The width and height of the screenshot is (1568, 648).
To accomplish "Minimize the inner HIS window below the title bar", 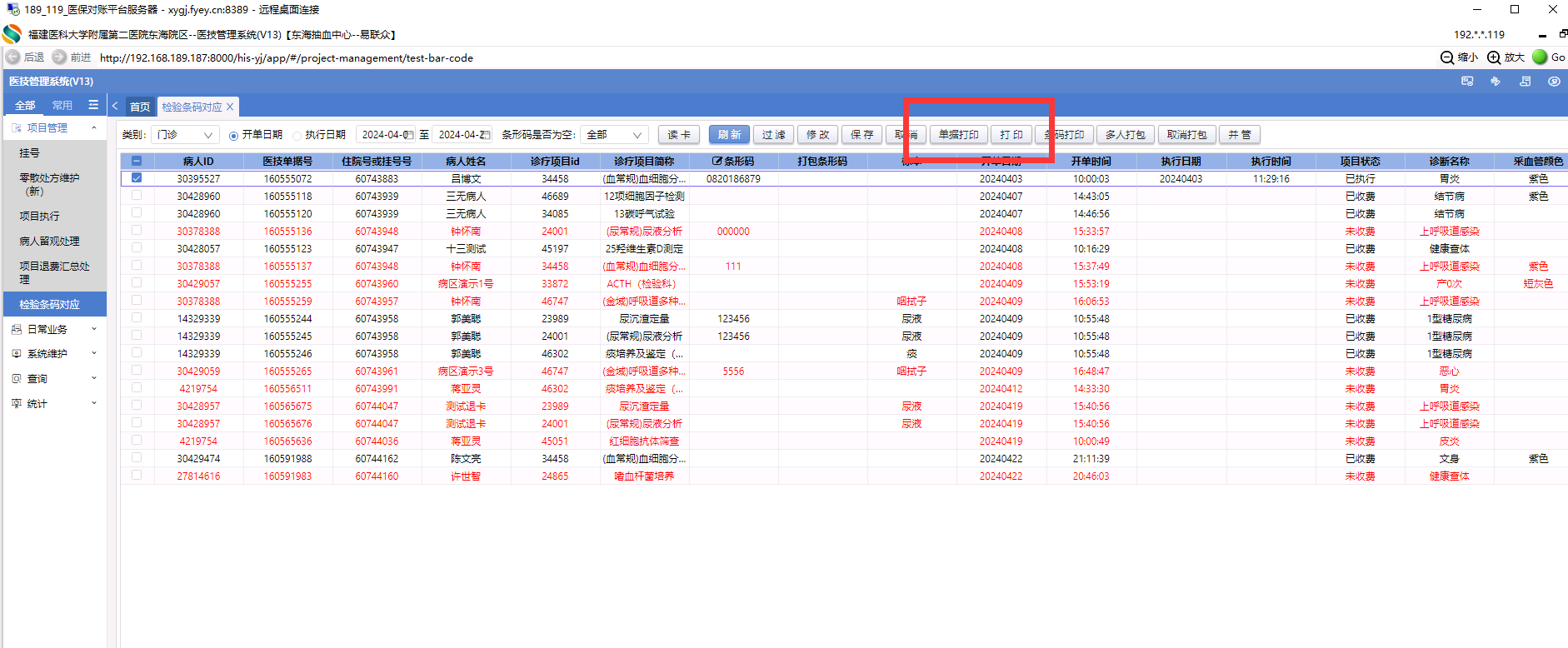I will coord(1542,35).
